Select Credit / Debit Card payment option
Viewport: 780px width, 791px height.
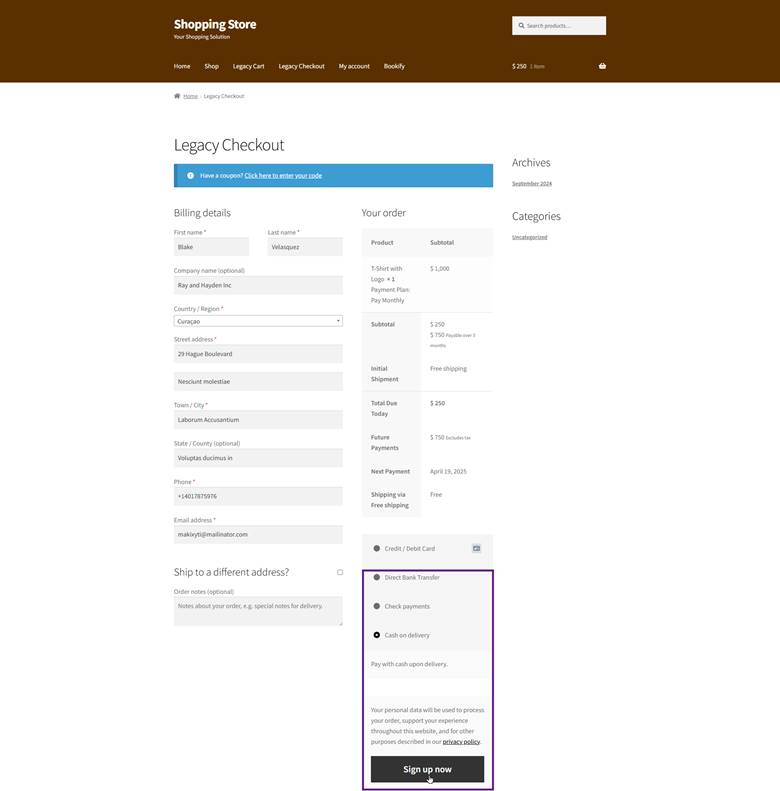click(x=377, y=548)
